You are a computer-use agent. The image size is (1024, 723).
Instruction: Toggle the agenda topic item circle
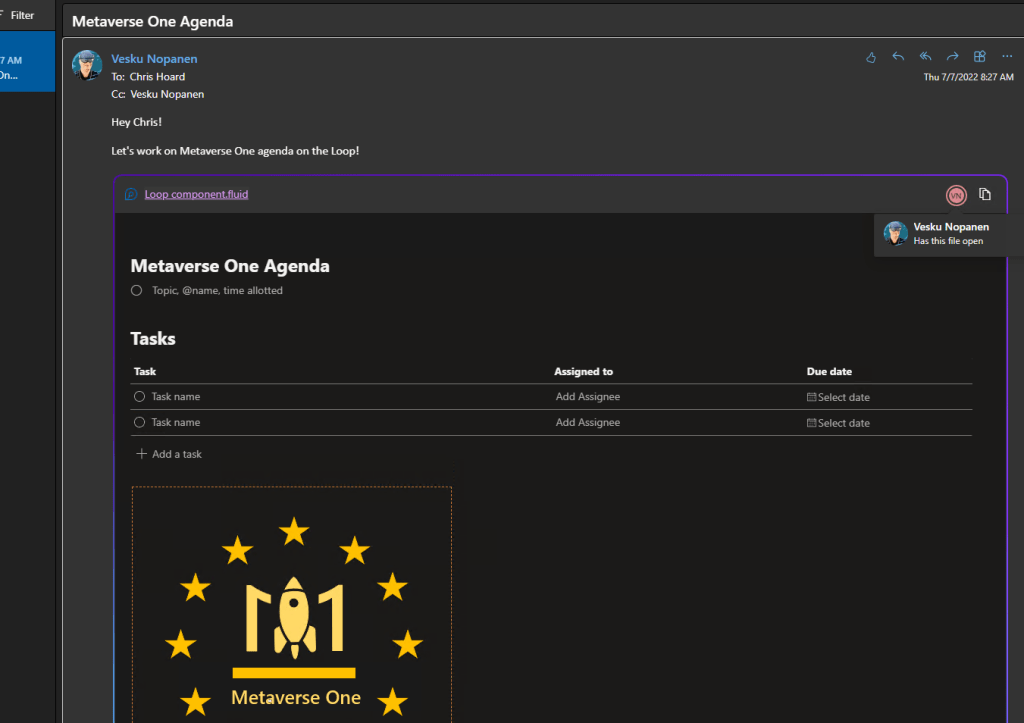137,291
